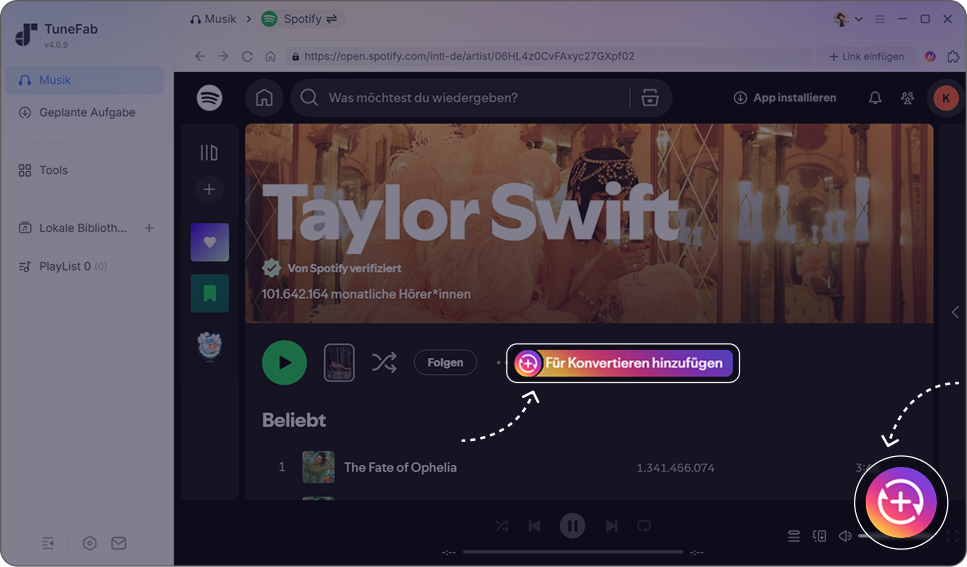Open the Browse icon in search bar

(x=650, y=97)
